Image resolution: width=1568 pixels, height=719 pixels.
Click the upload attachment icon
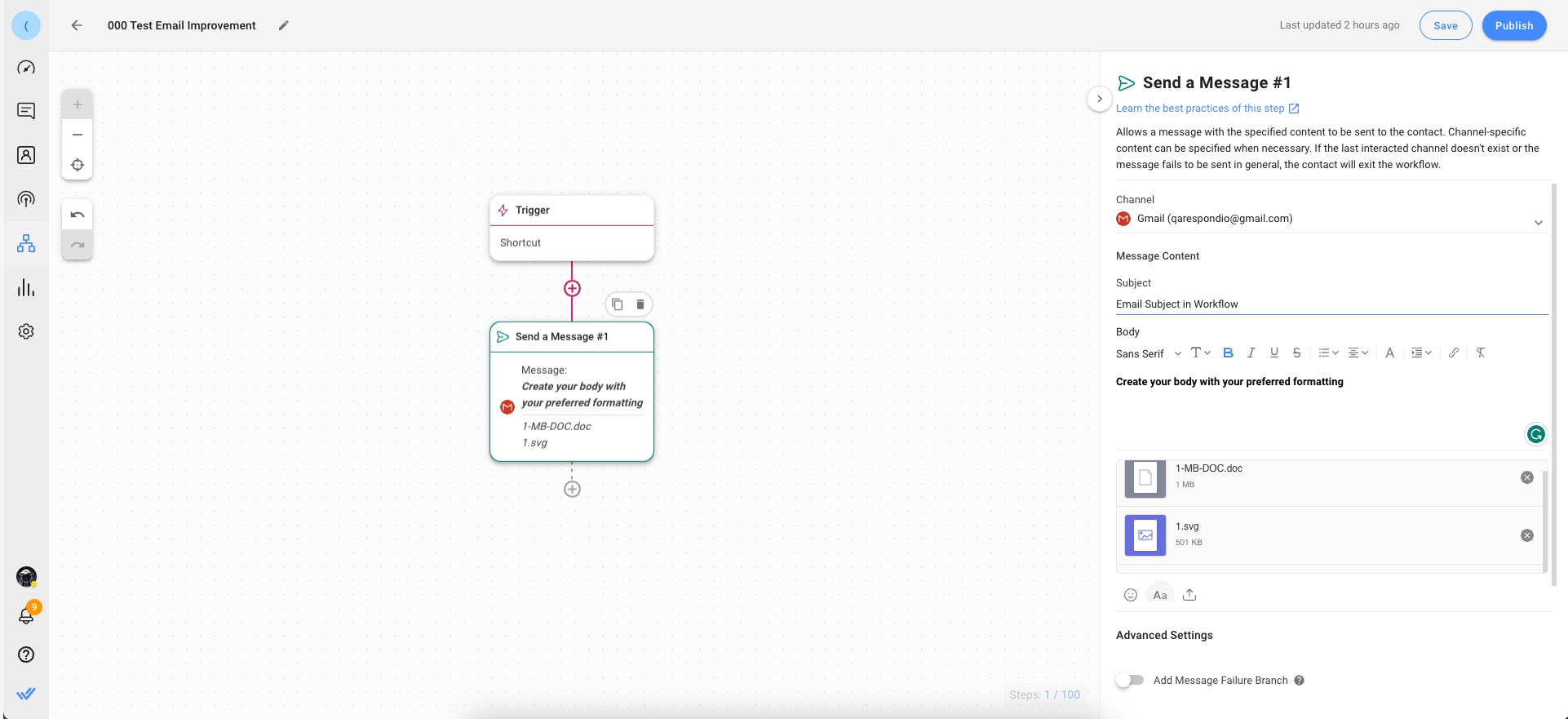1189,595
